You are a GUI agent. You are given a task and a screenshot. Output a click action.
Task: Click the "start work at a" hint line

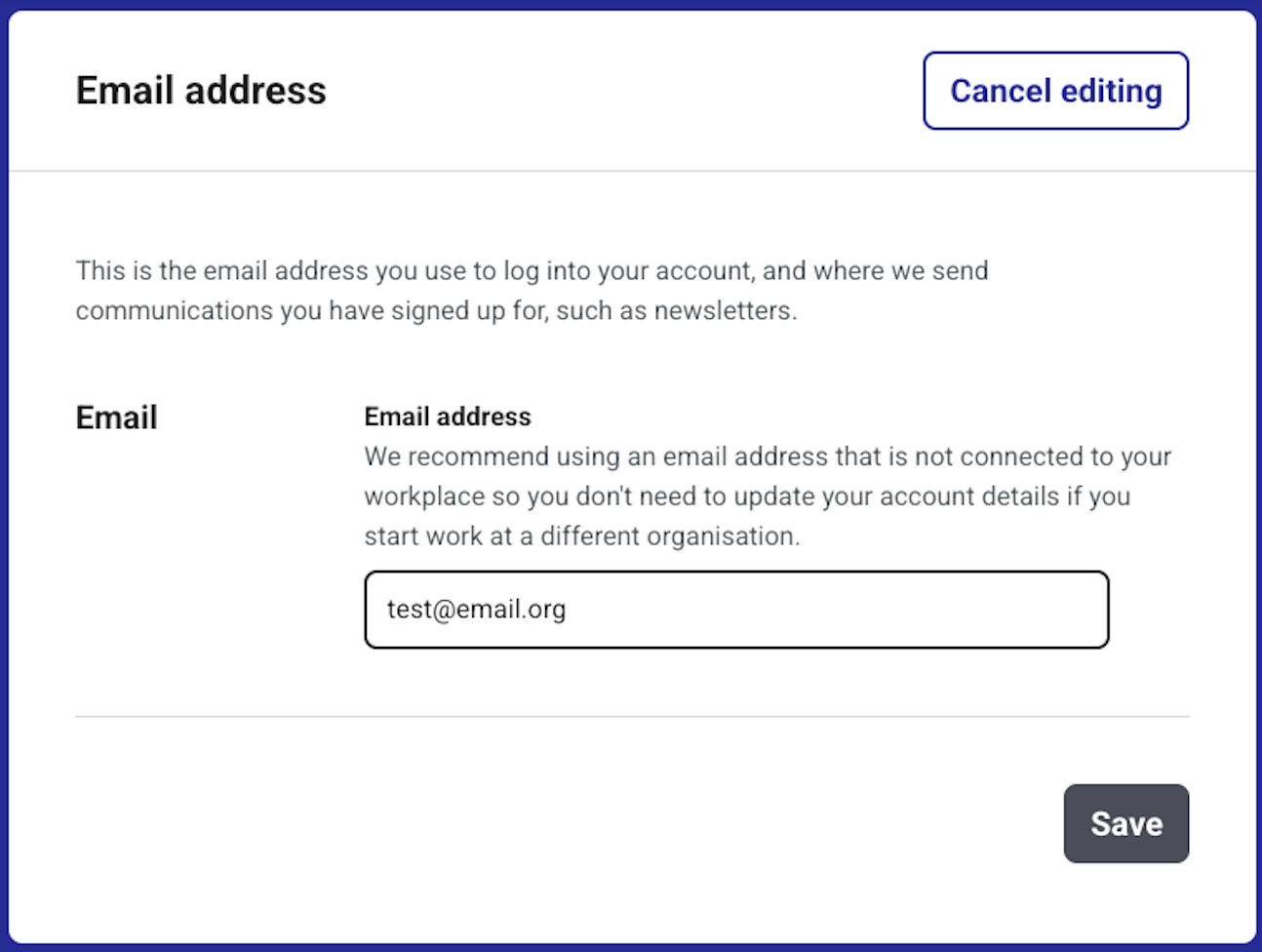coord(449,536)
